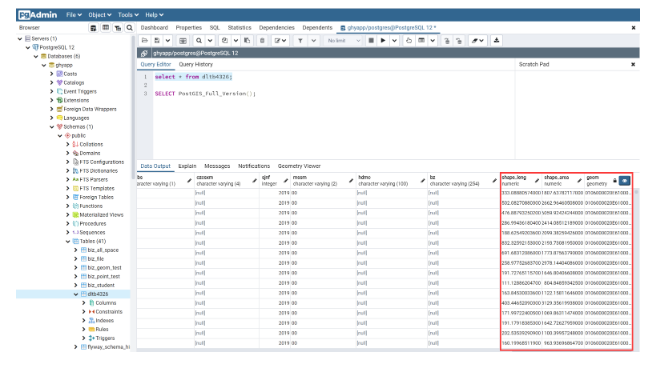650x365 pixels.
Task: Click the Paste toolbar icon
Action: 247,41
